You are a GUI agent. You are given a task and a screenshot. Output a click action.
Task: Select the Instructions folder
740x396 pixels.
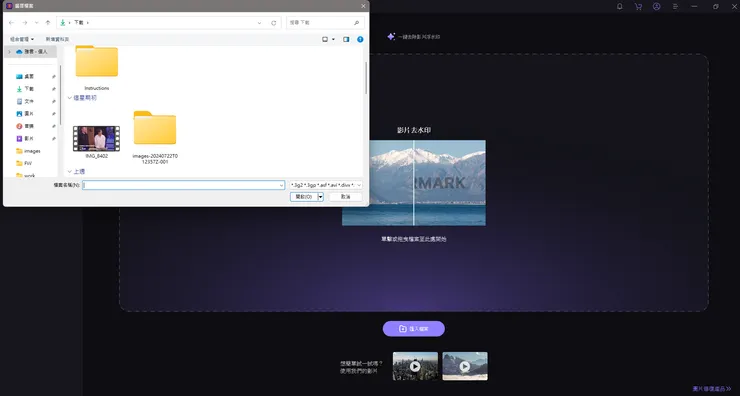click(x=97, y=67)
